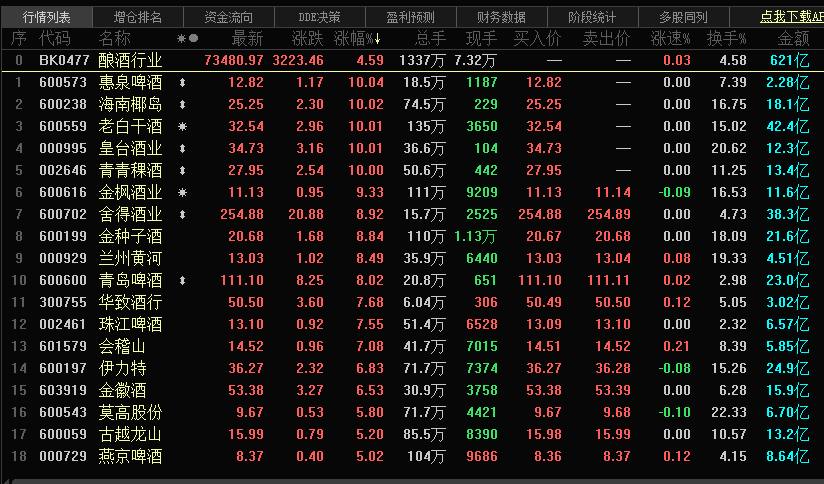Select stock 舍得酒业
This screenshot has width=824, height=484.
coord(130,214)
